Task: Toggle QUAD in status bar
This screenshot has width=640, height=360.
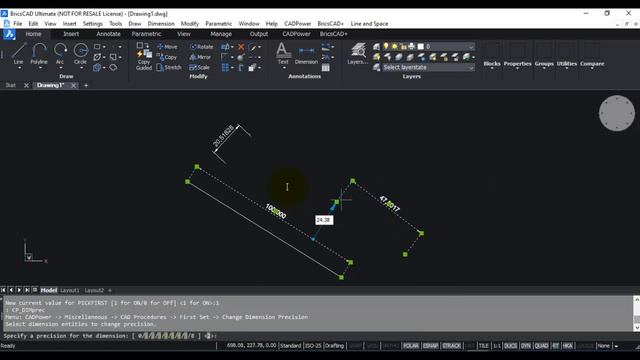Action: pos(542,346)
